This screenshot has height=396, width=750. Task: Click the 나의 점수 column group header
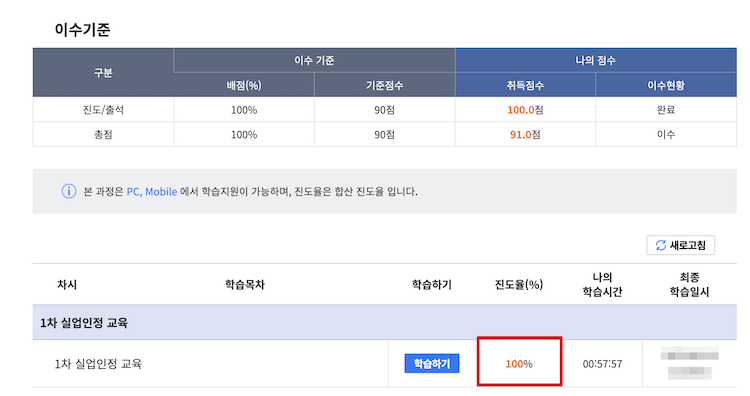596,60
